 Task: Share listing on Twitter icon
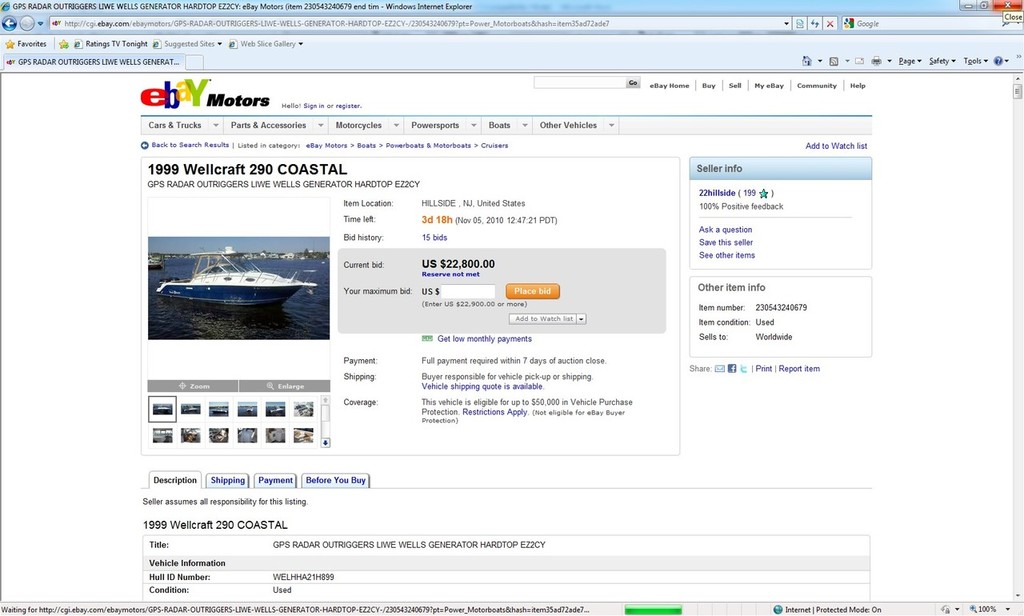click(743, 368)
